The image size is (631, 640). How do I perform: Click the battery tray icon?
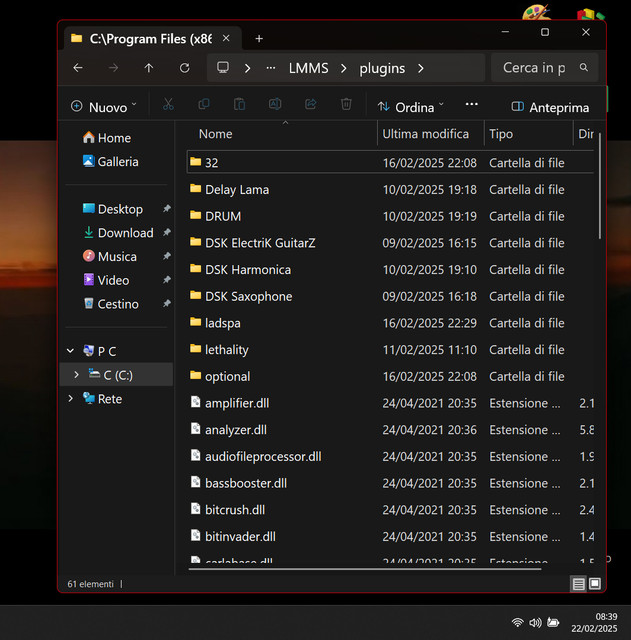coord(553,622)
